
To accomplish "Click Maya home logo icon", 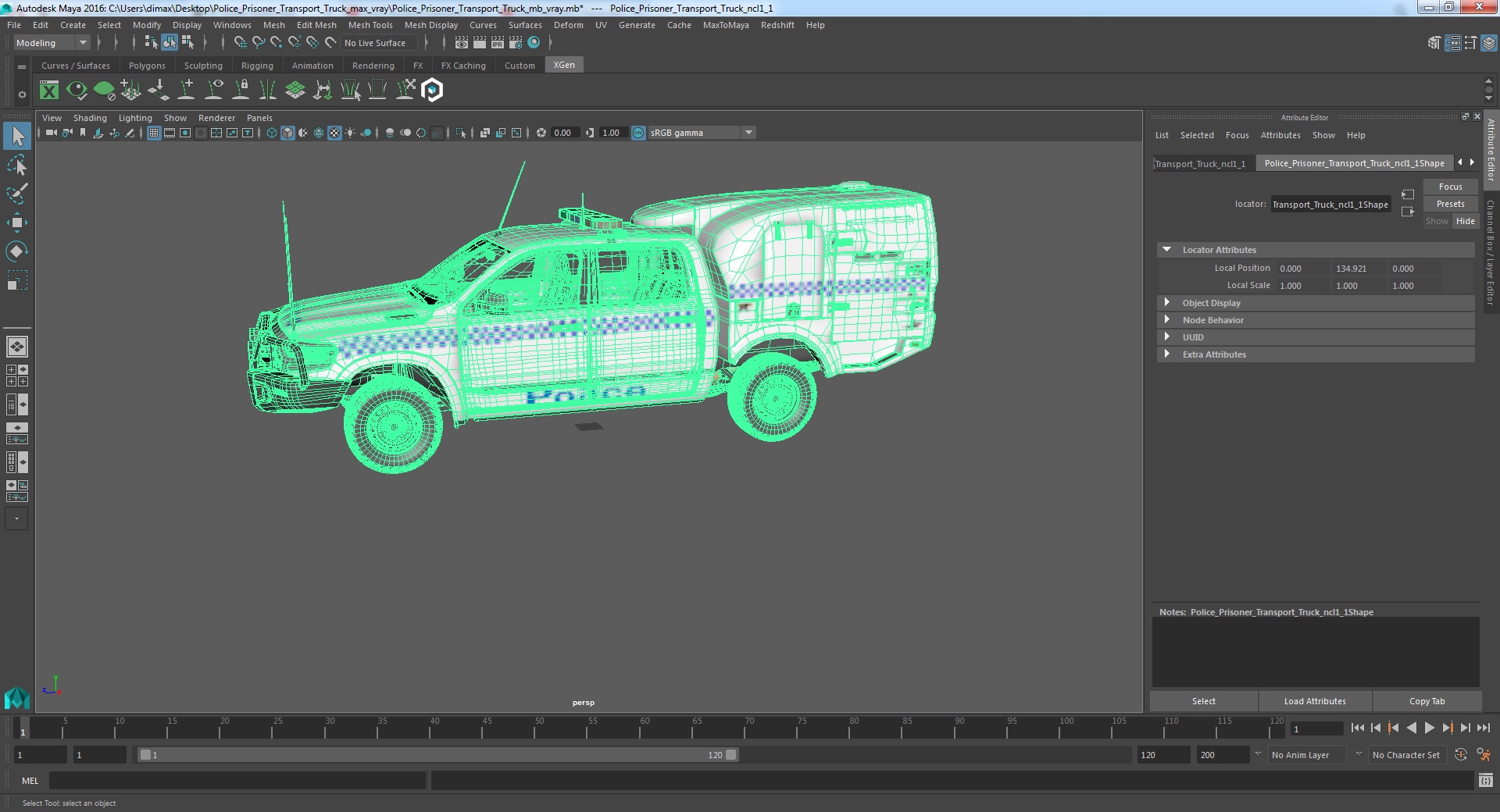I will (x=17, y=697).
